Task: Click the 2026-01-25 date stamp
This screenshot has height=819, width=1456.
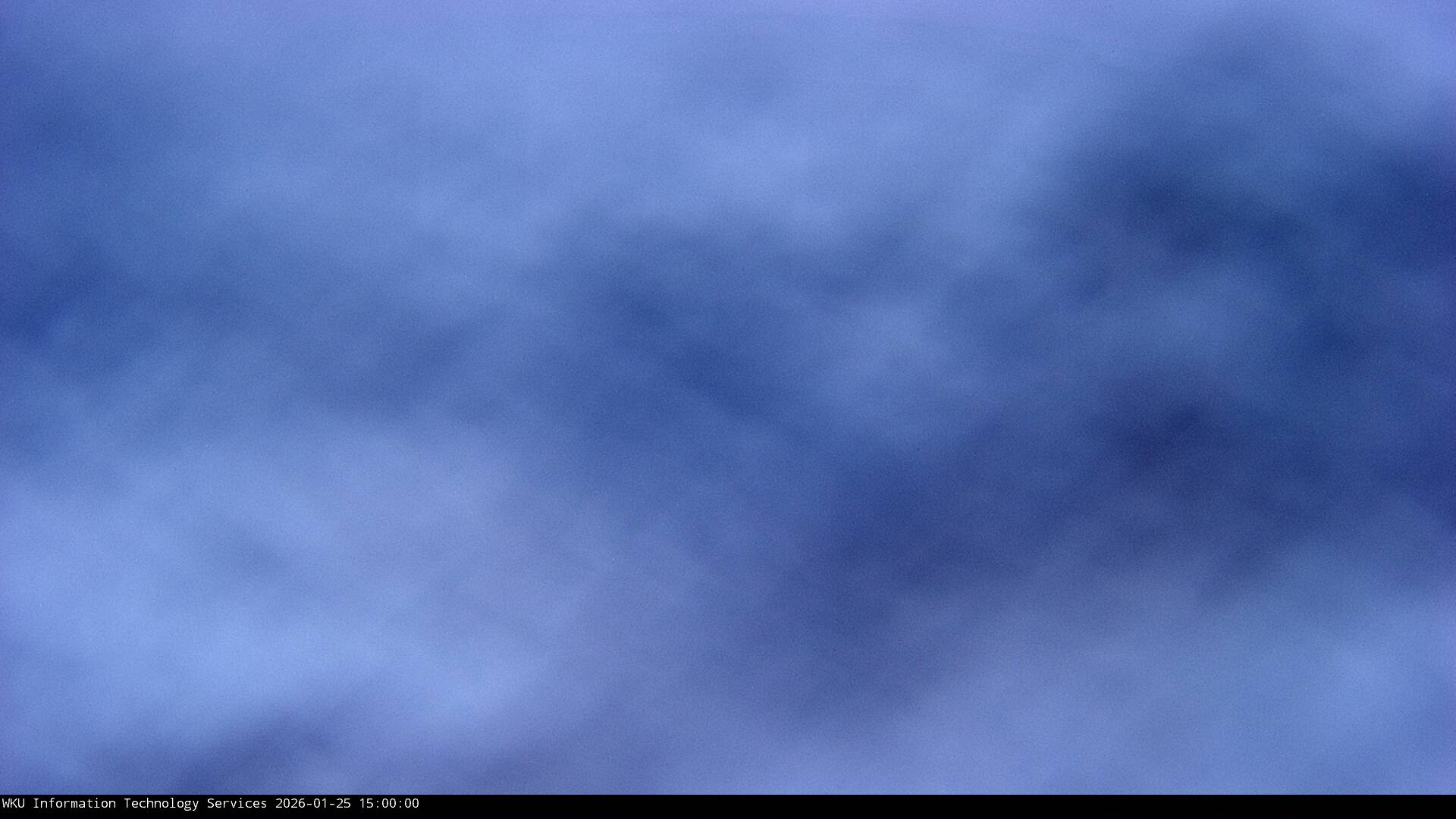Action: pos(312,803)
